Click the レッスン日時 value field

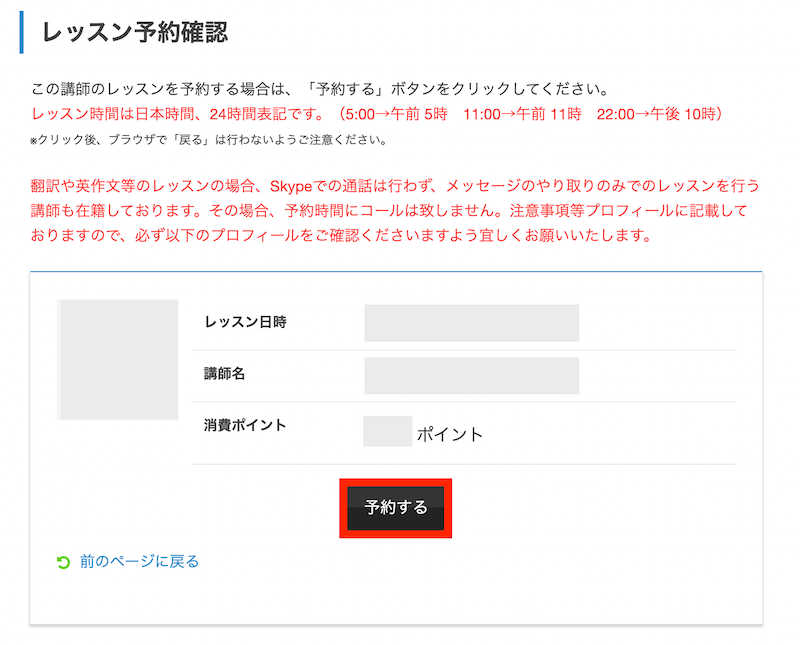point(471,322)
